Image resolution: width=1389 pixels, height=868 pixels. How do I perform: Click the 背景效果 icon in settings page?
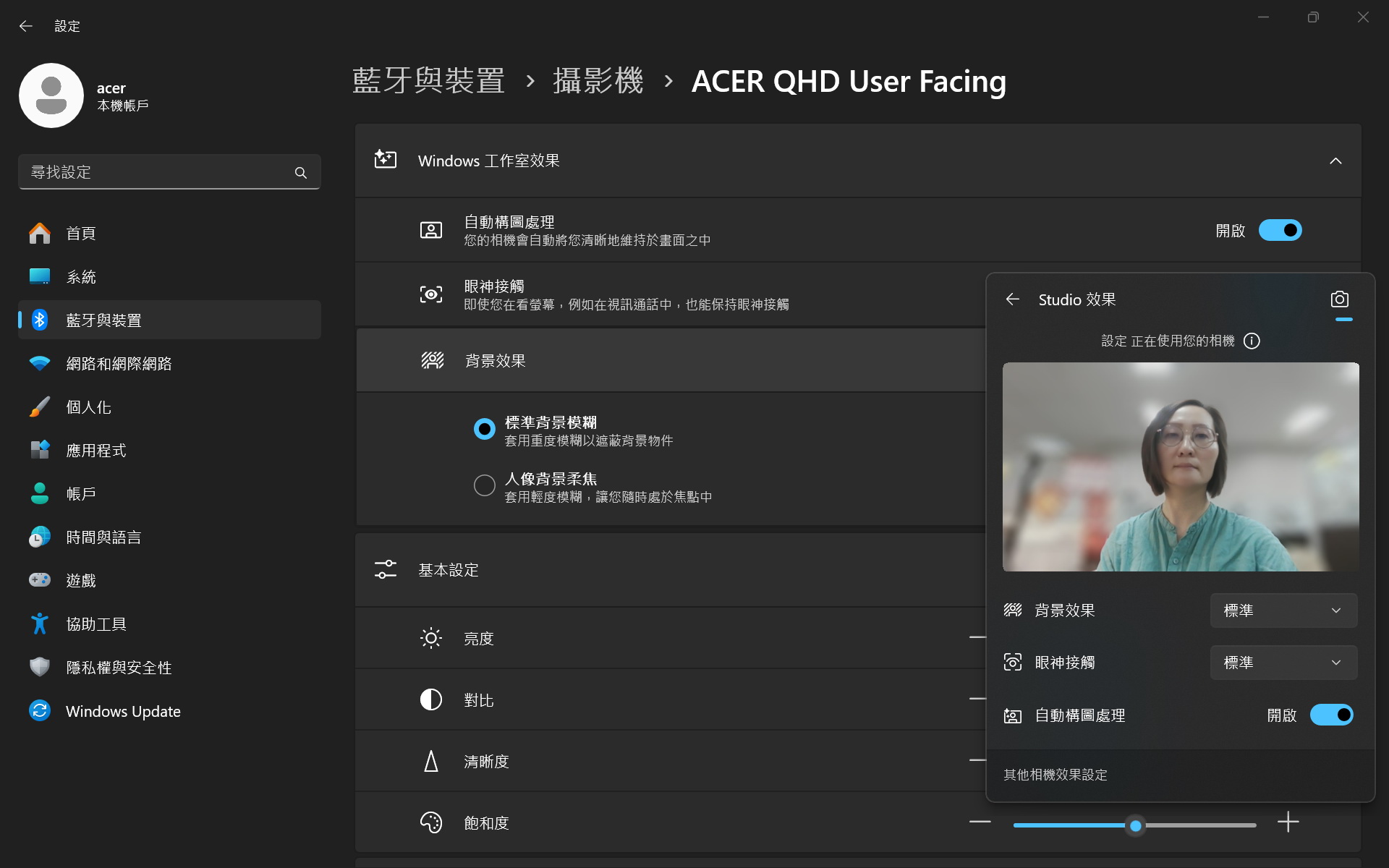pyautogui.click(x=433, y=360)
